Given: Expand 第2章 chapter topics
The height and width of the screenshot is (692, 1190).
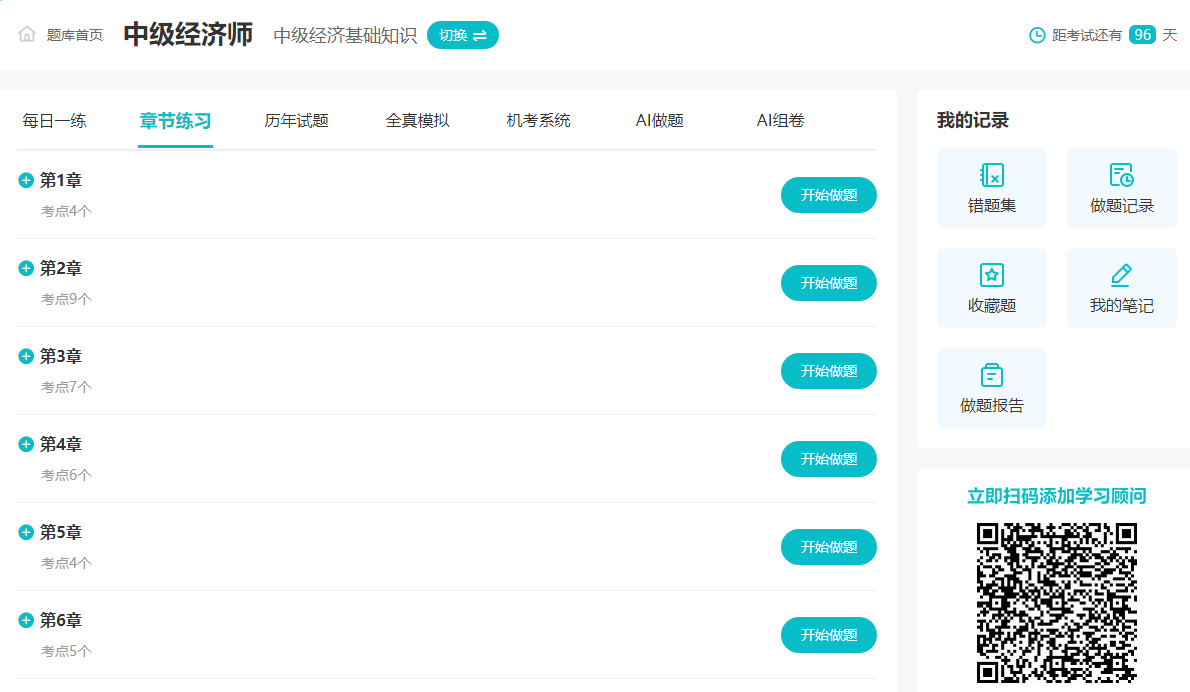Looking at the screenshot, I should tap(26, 268).
